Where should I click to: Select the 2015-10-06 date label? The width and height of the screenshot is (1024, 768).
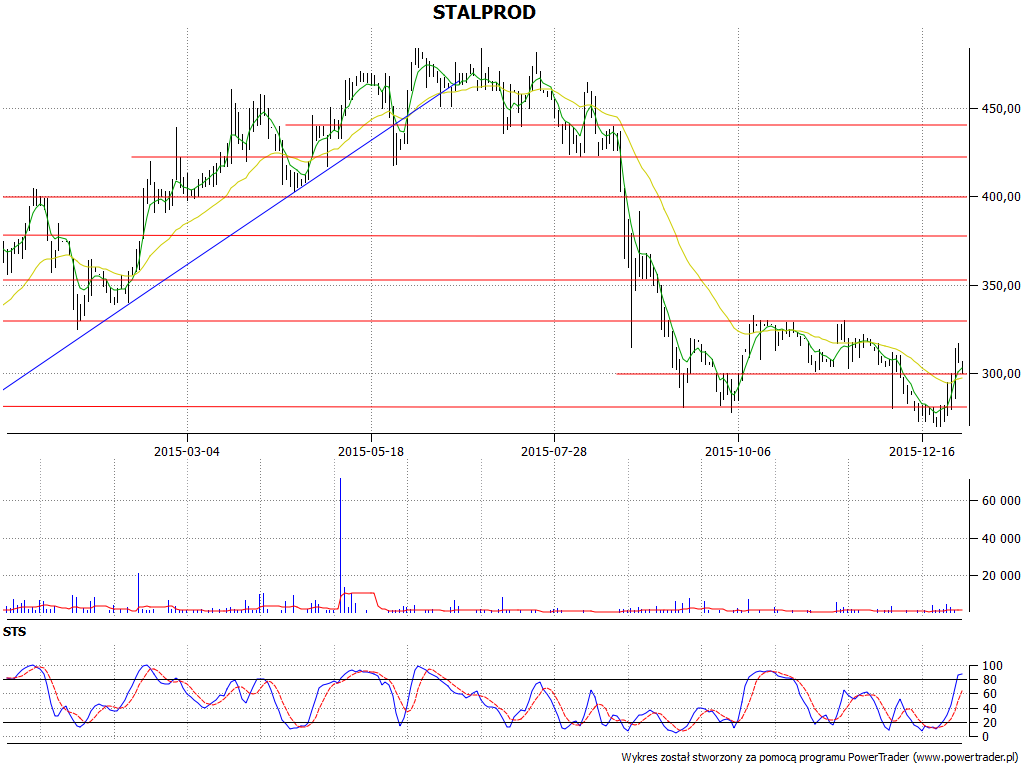(738, 451)
